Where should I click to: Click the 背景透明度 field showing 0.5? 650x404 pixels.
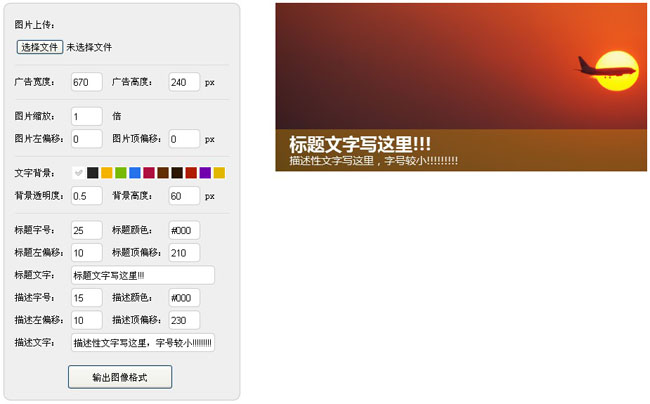coord(86,195)
